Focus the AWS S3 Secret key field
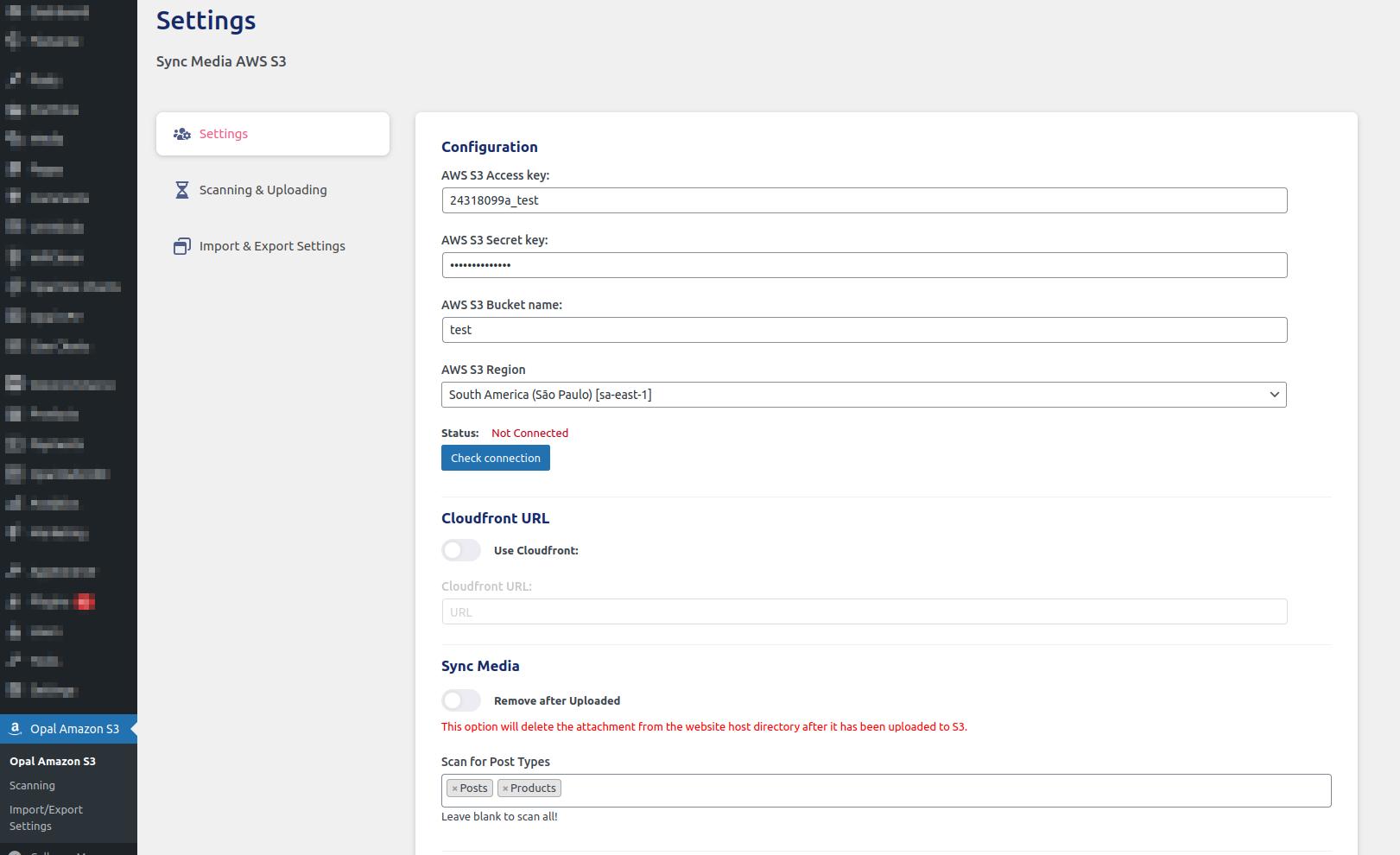Screen dimensions: 1400x855 pos(864,265)
